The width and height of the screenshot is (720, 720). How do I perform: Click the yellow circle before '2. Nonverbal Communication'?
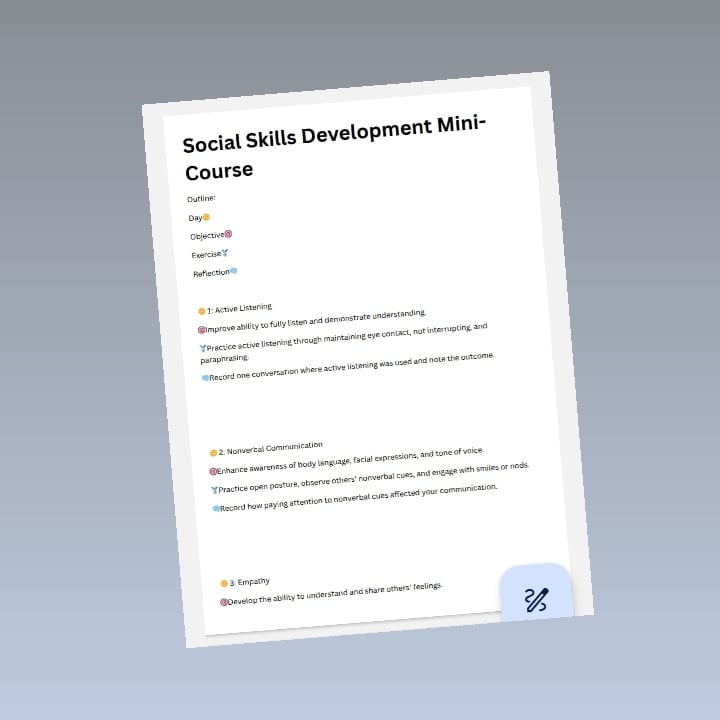(x=214, y=453)
